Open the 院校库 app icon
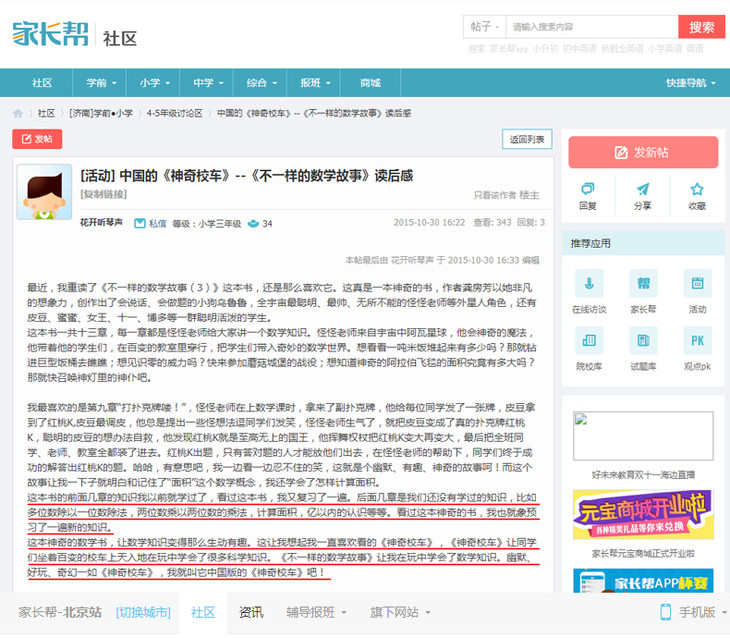Image resolution: width=730 pixels, height=638 pixels. click(589, 340)
